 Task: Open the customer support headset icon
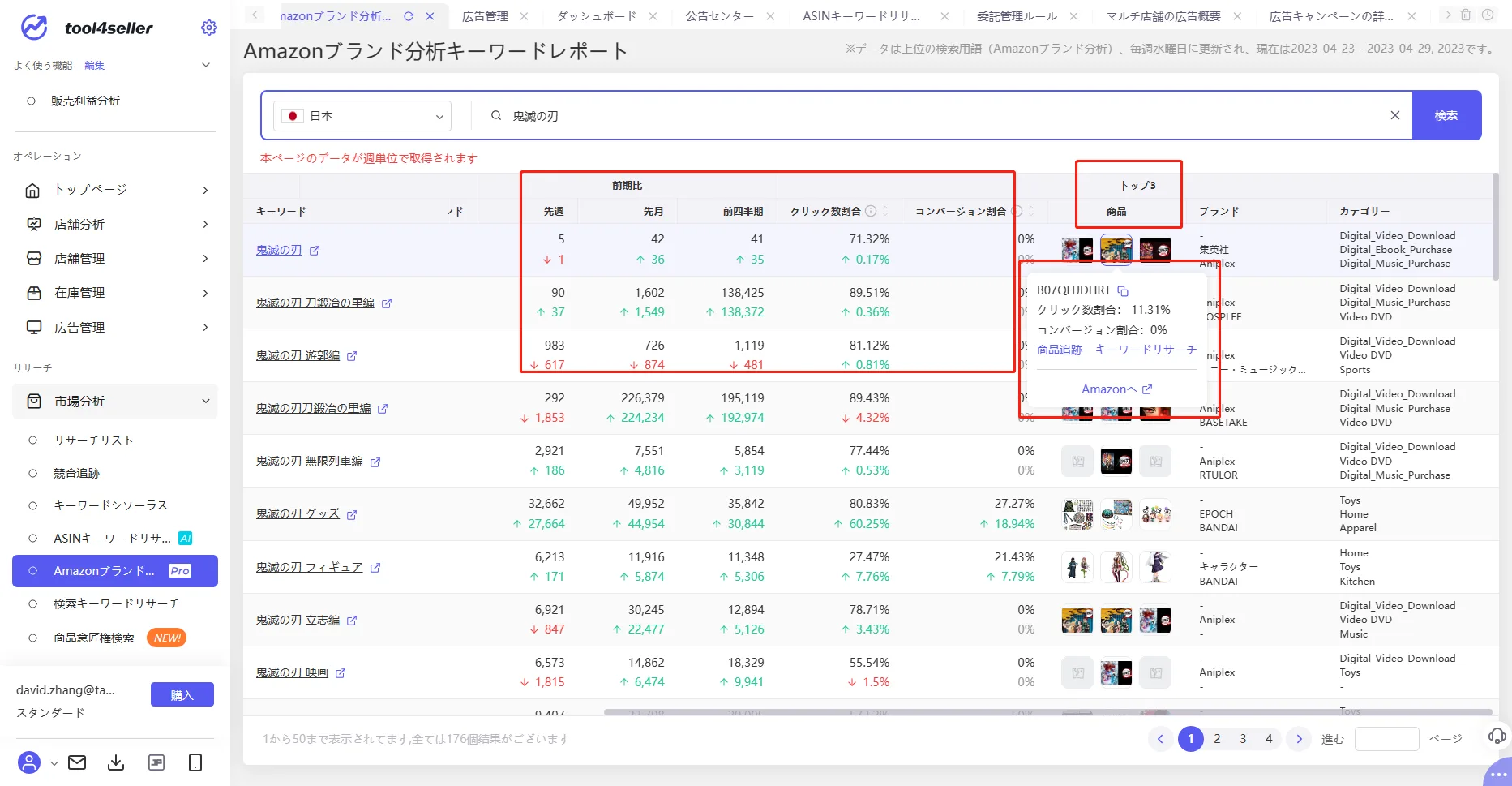point(1497,736)
